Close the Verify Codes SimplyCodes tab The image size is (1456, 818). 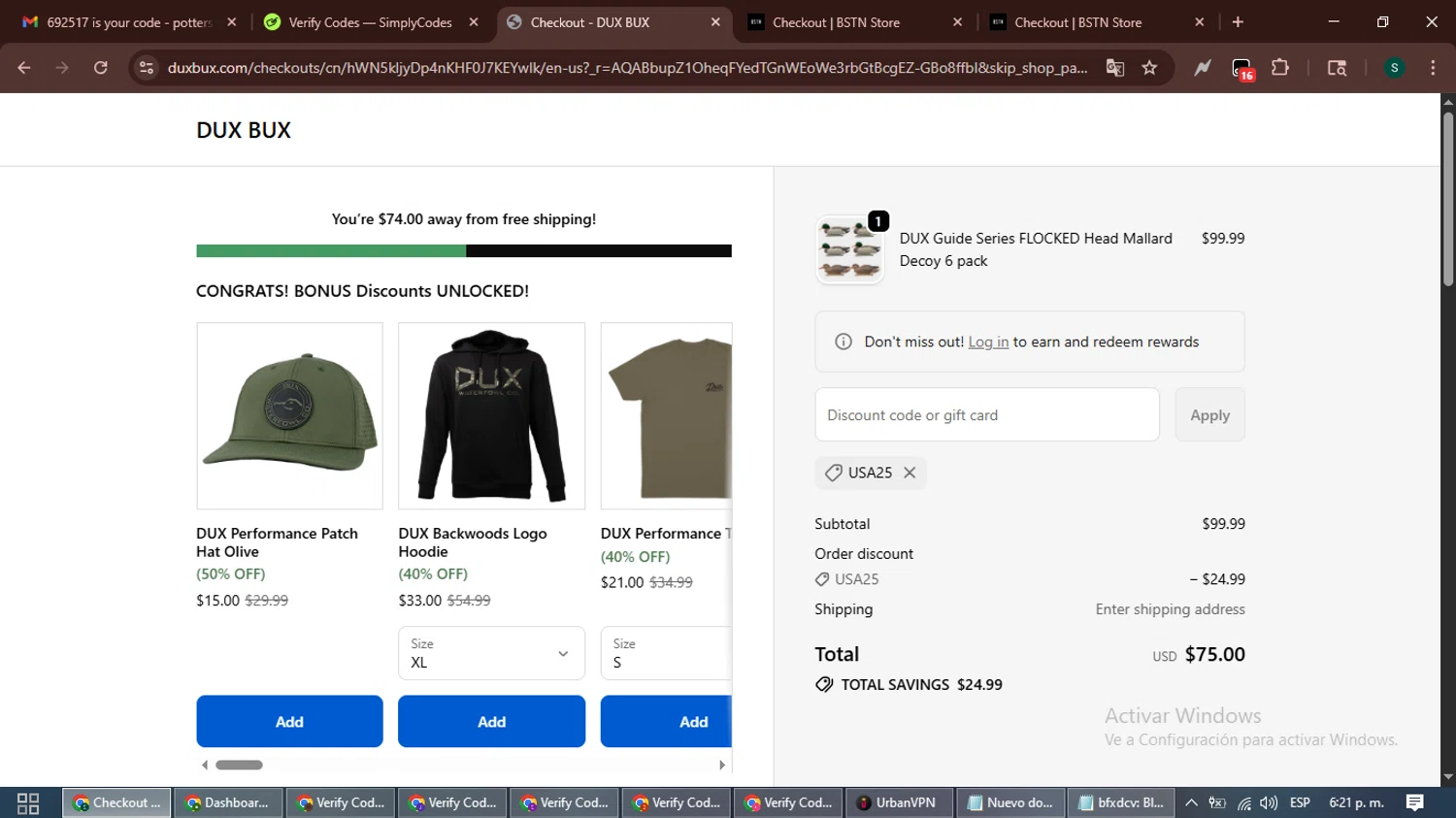click(474, 21)
